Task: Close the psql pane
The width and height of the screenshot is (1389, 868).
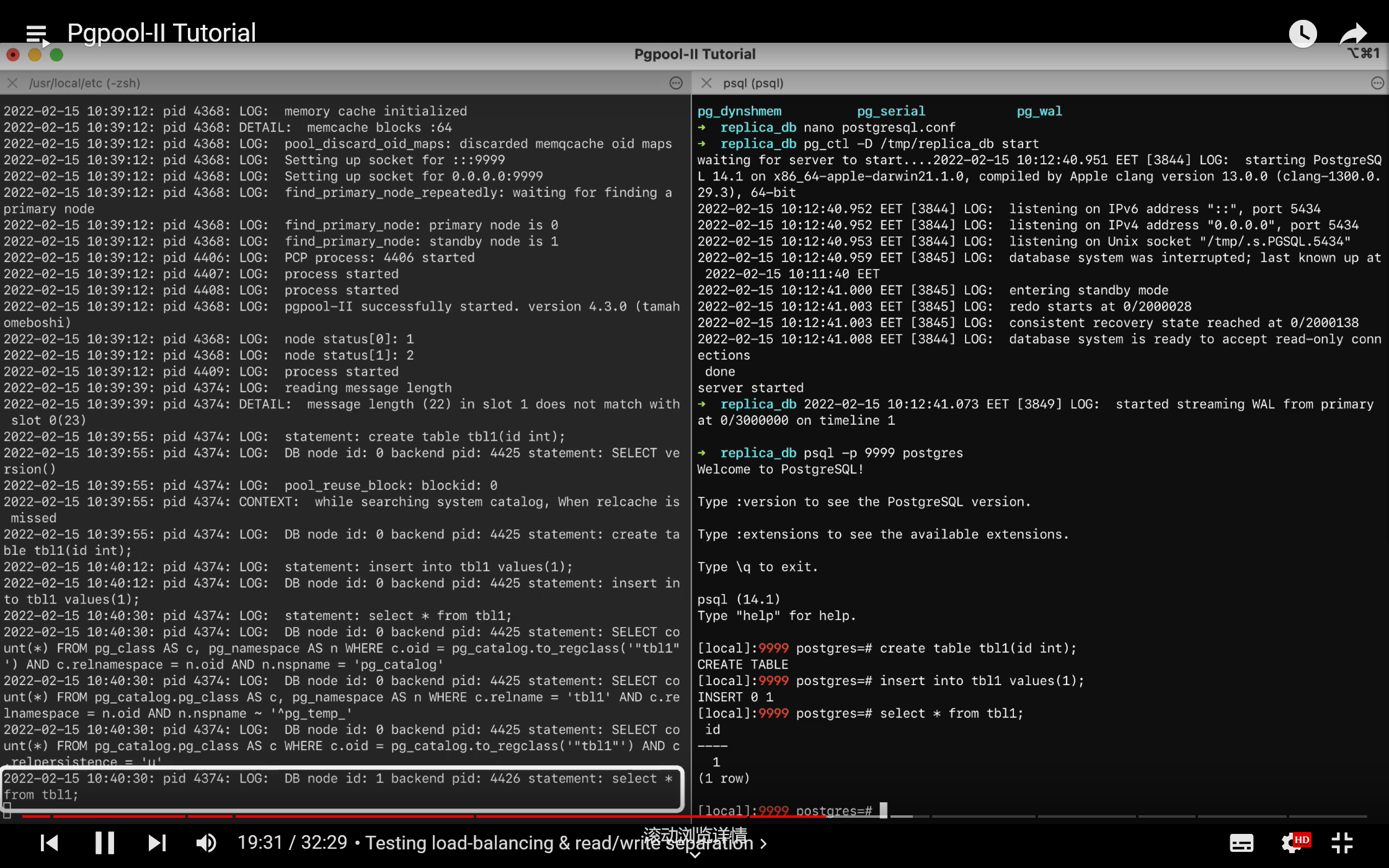Action: pos(706,83)
